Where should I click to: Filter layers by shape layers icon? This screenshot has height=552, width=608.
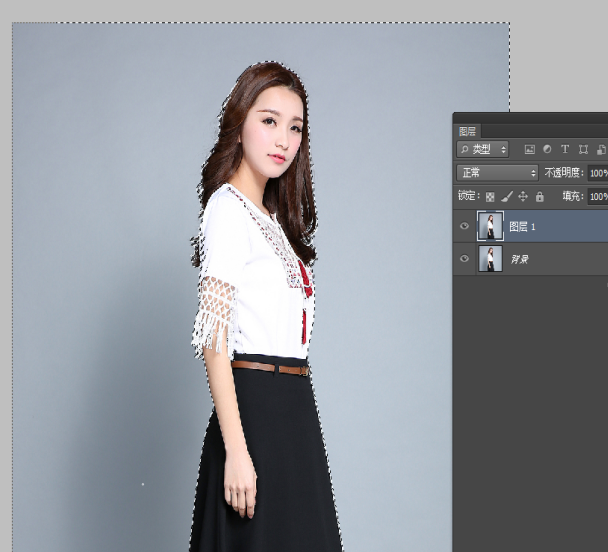(x=583, y=149)
